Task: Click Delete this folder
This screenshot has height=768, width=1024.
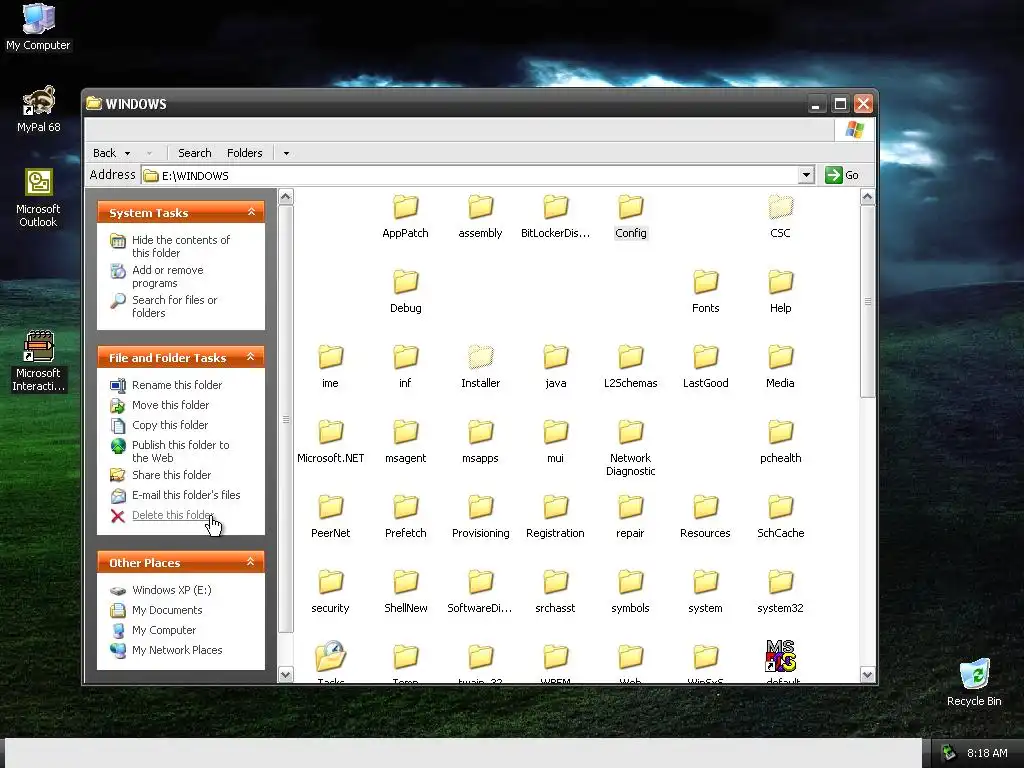Action: 173,515
